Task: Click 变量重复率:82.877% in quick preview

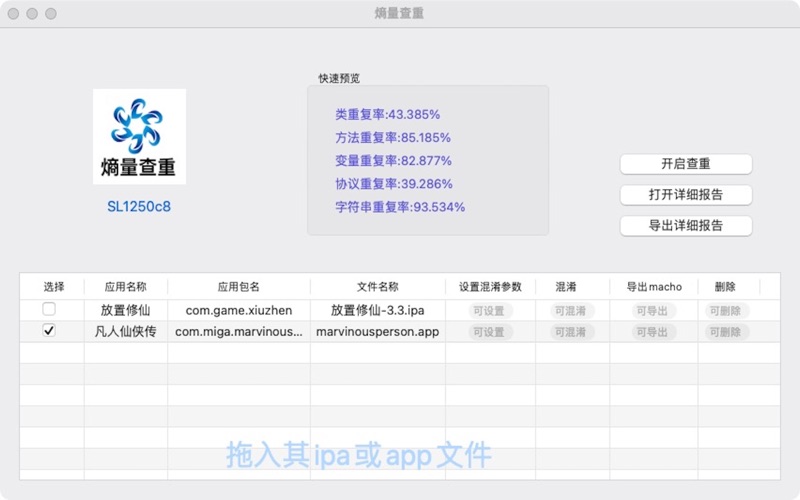Action: 393,161
